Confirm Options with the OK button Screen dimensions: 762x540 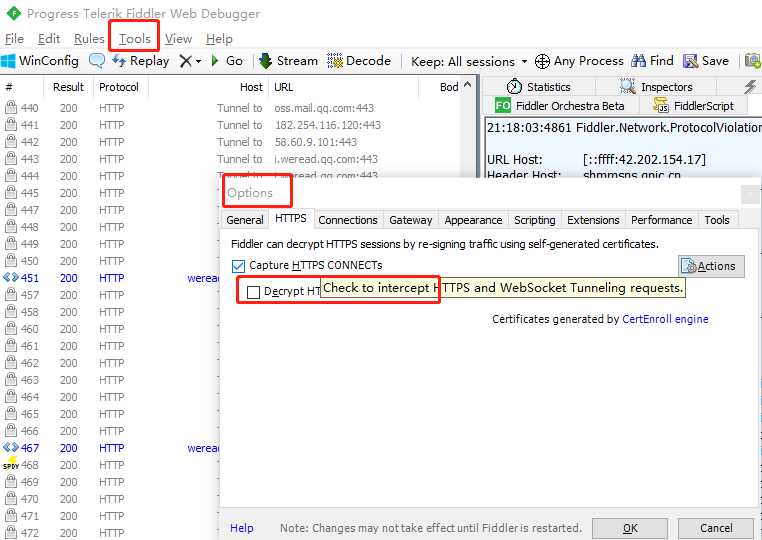click(630, 528)
